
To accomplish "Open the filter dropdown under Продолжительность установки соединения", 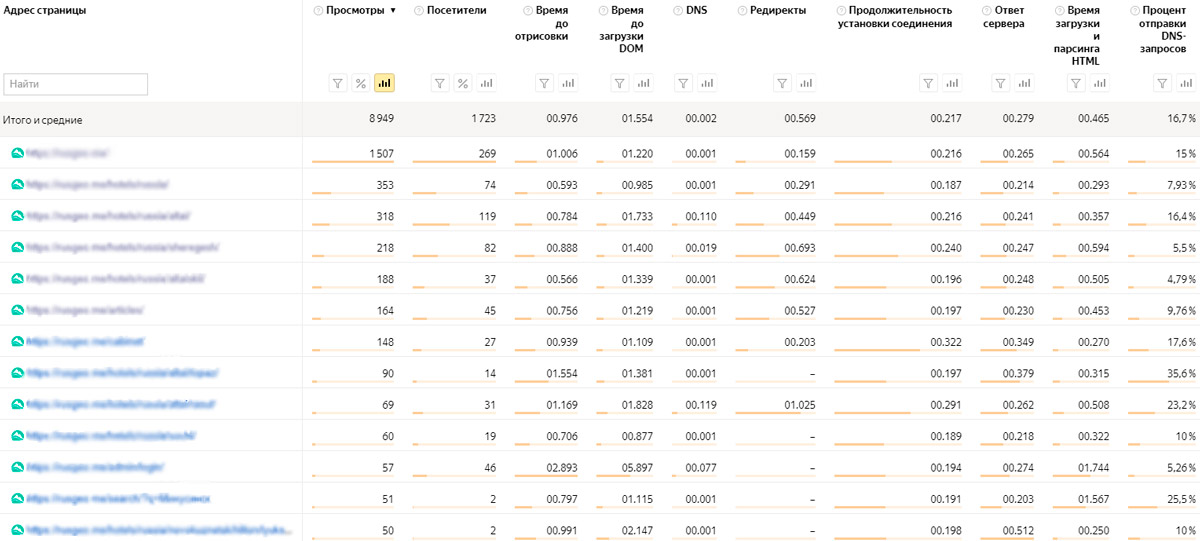I will click(927, 84).
